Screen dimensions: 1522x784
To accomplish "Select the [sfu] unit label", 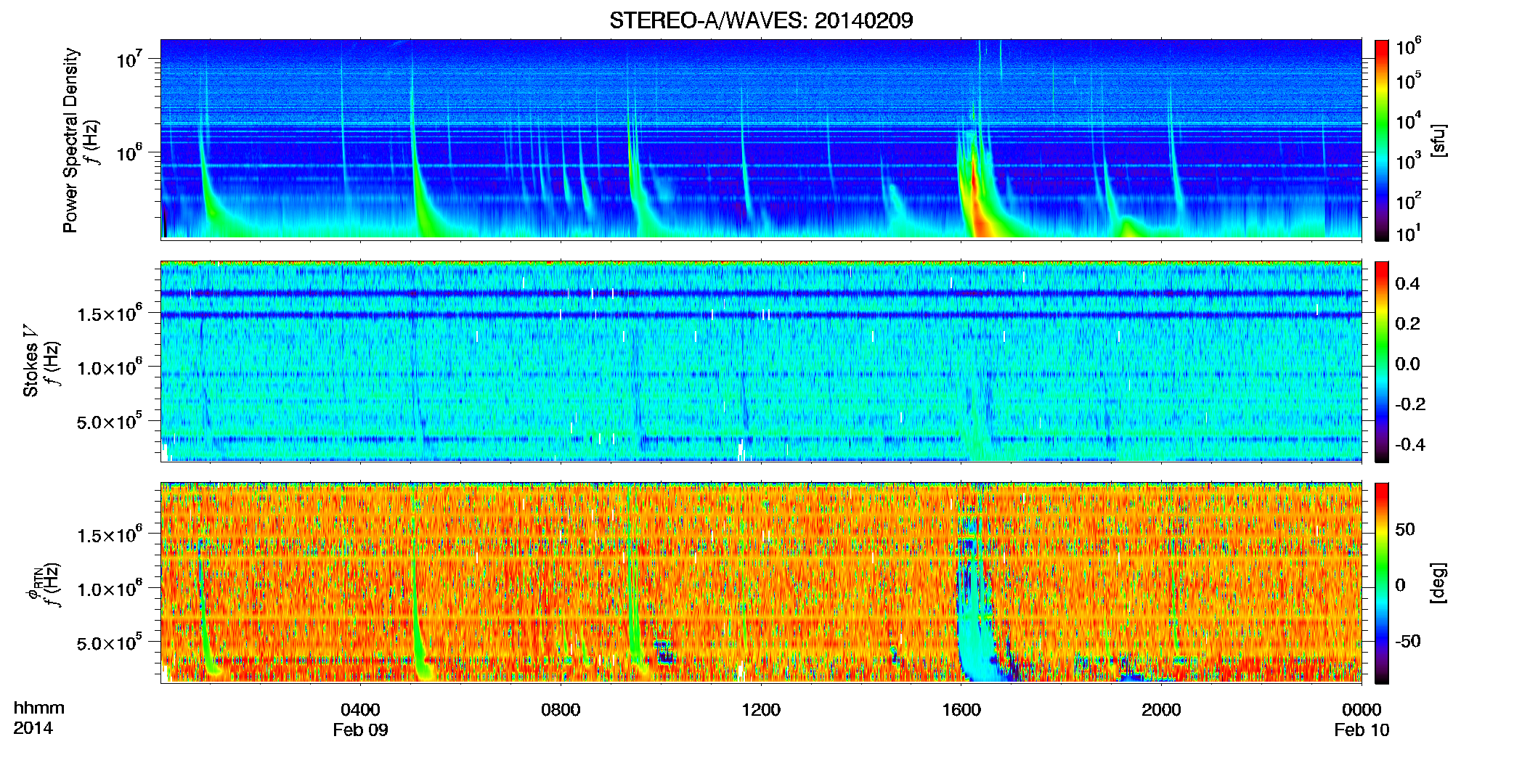I will (x=1438, y=140).
